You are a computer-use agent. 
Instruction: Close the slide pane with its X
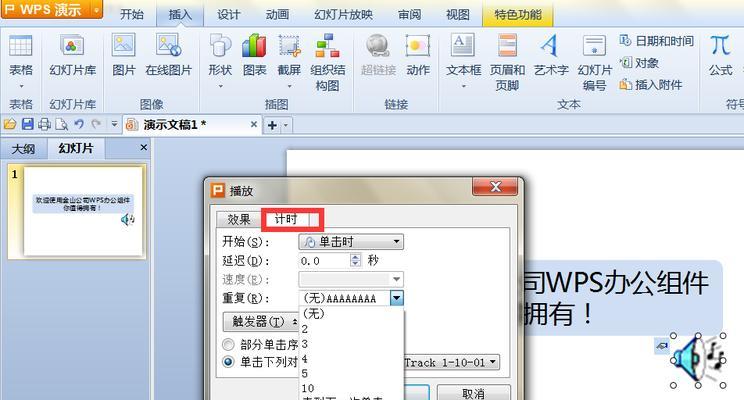coord(143,148)
